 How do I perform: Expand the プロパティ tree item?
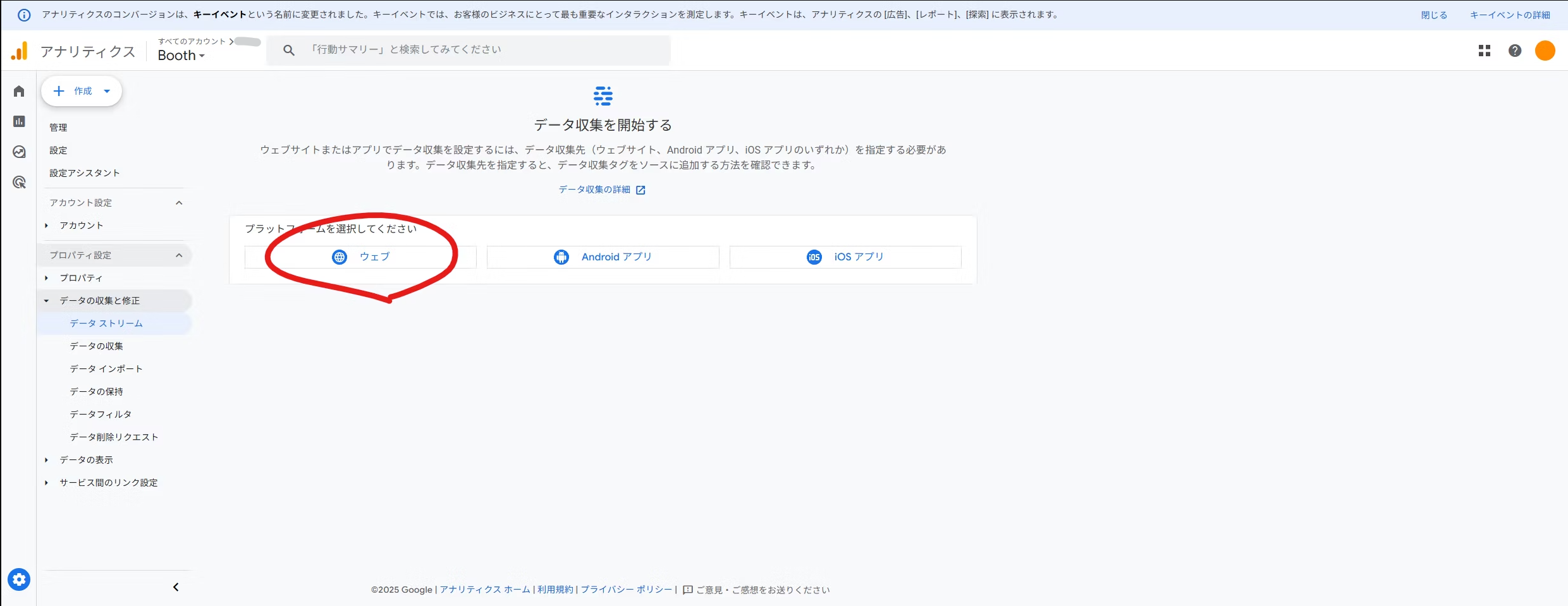coord(46,278)
